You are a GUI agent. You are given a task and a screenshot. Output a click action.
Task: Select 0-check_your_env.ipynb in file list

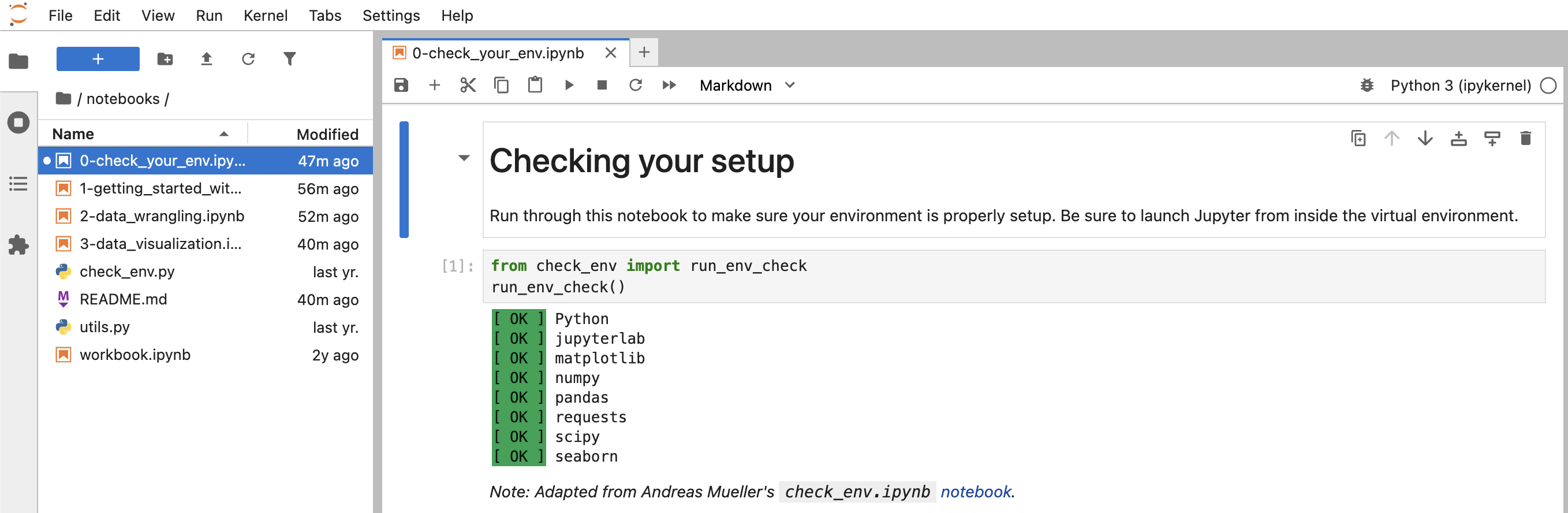click(x=206, y=161)
